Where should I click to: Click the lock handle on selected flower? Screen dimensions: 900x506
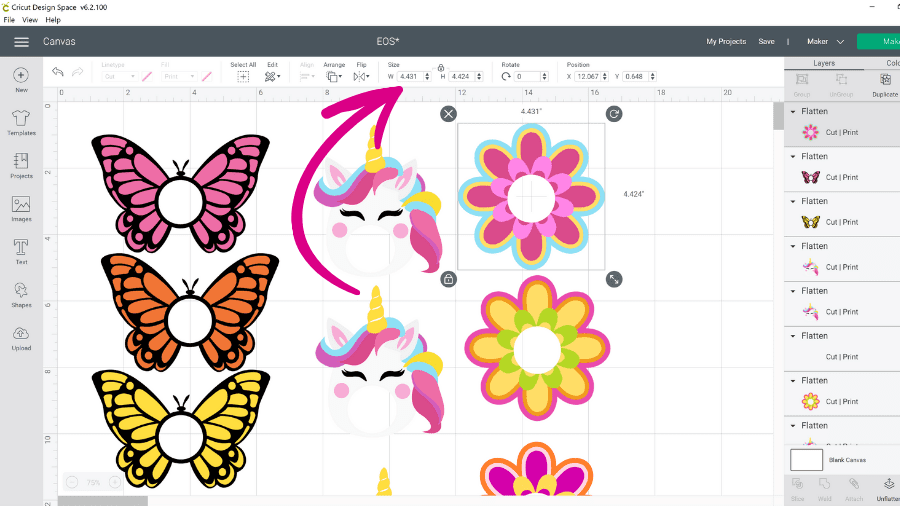[448, 279]
